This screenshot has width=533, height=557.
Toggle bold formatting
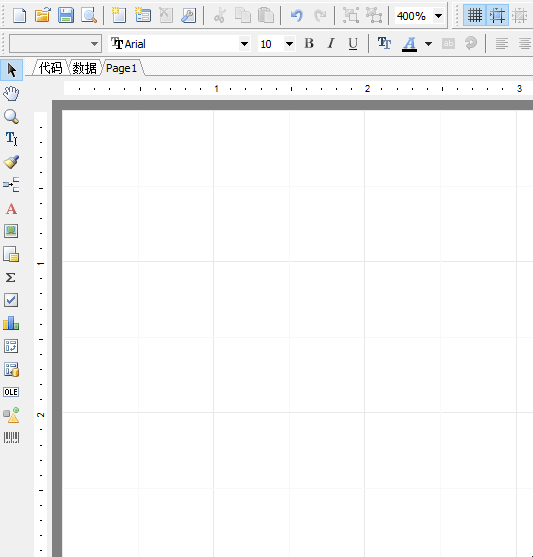[309, 44]
